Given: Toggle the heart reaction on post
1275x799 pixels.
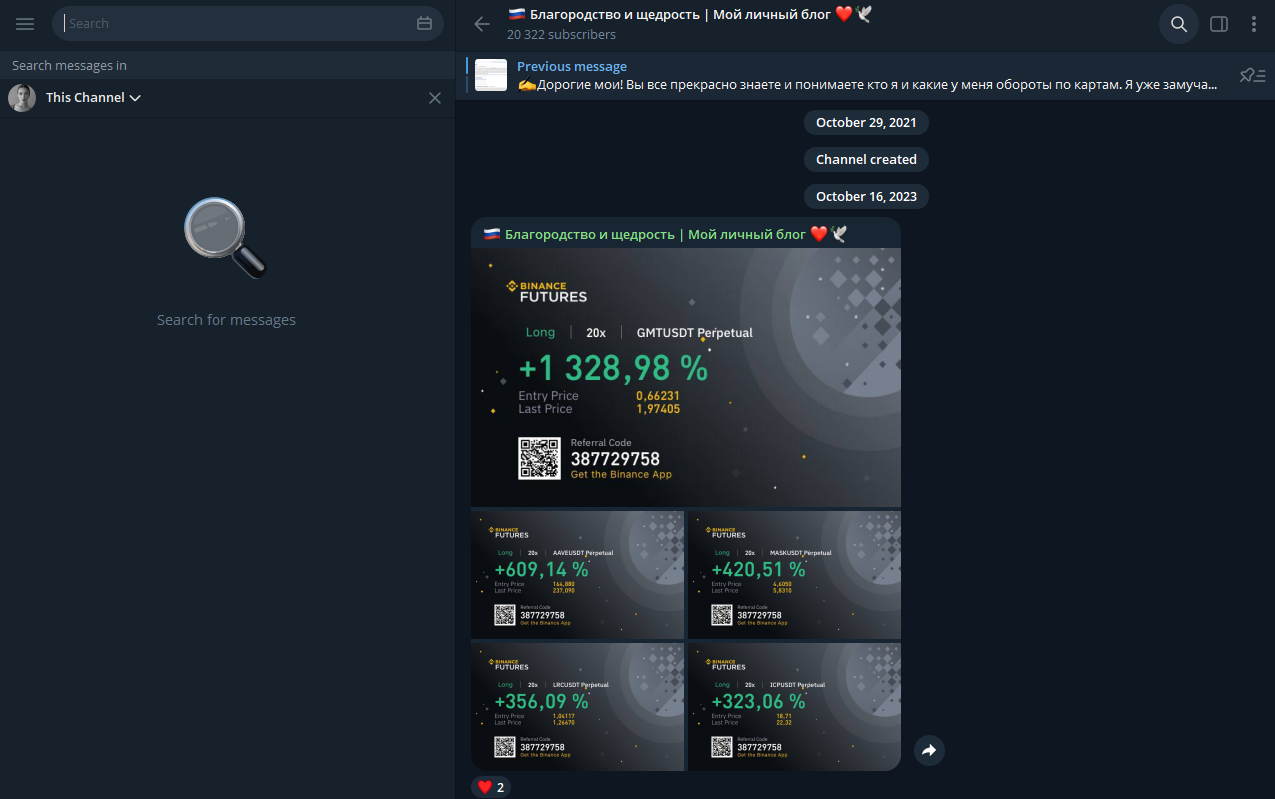Looking at the screenshot, I should point(491,787).
